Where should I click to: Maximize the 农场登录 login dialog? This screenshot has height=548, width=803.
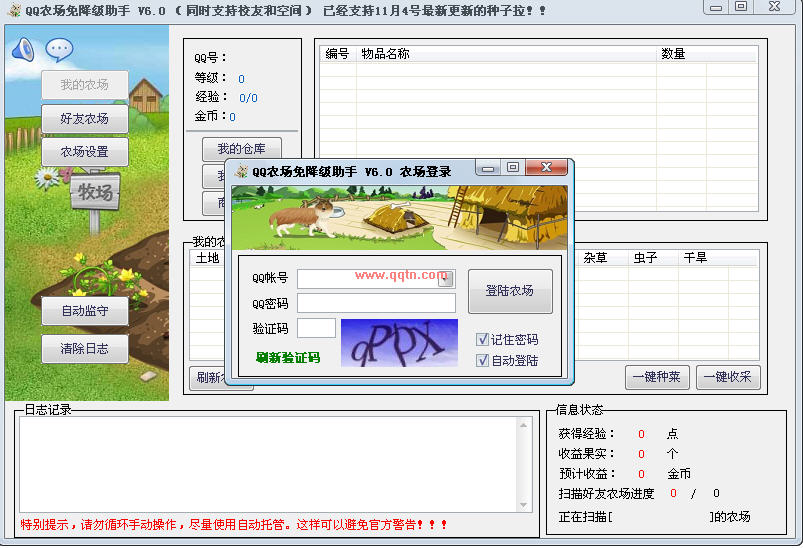point(513,167)
